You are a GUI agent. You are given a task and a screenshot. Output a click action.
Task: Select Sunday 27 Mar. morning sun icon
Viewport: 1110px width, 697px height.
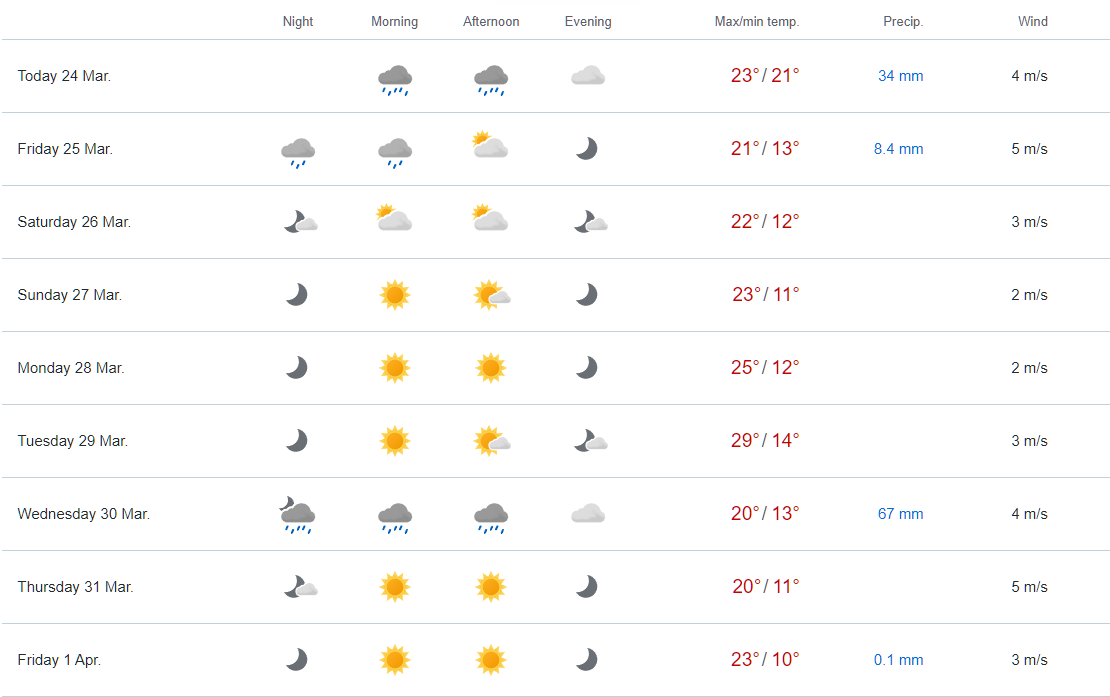pyautogui.click(x=394, y=294)
